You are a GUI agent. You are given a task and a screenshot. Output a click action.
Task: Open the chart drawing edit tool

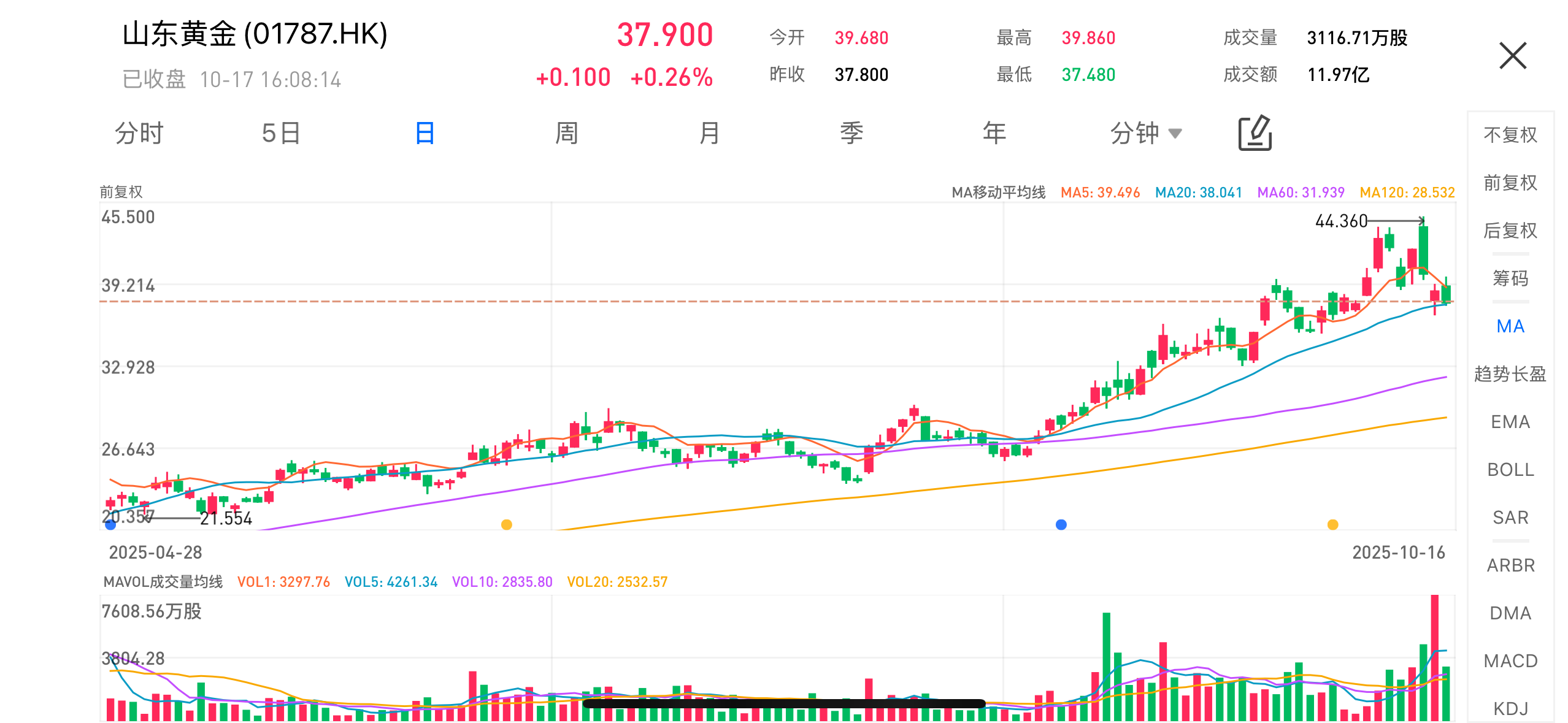1255,132
